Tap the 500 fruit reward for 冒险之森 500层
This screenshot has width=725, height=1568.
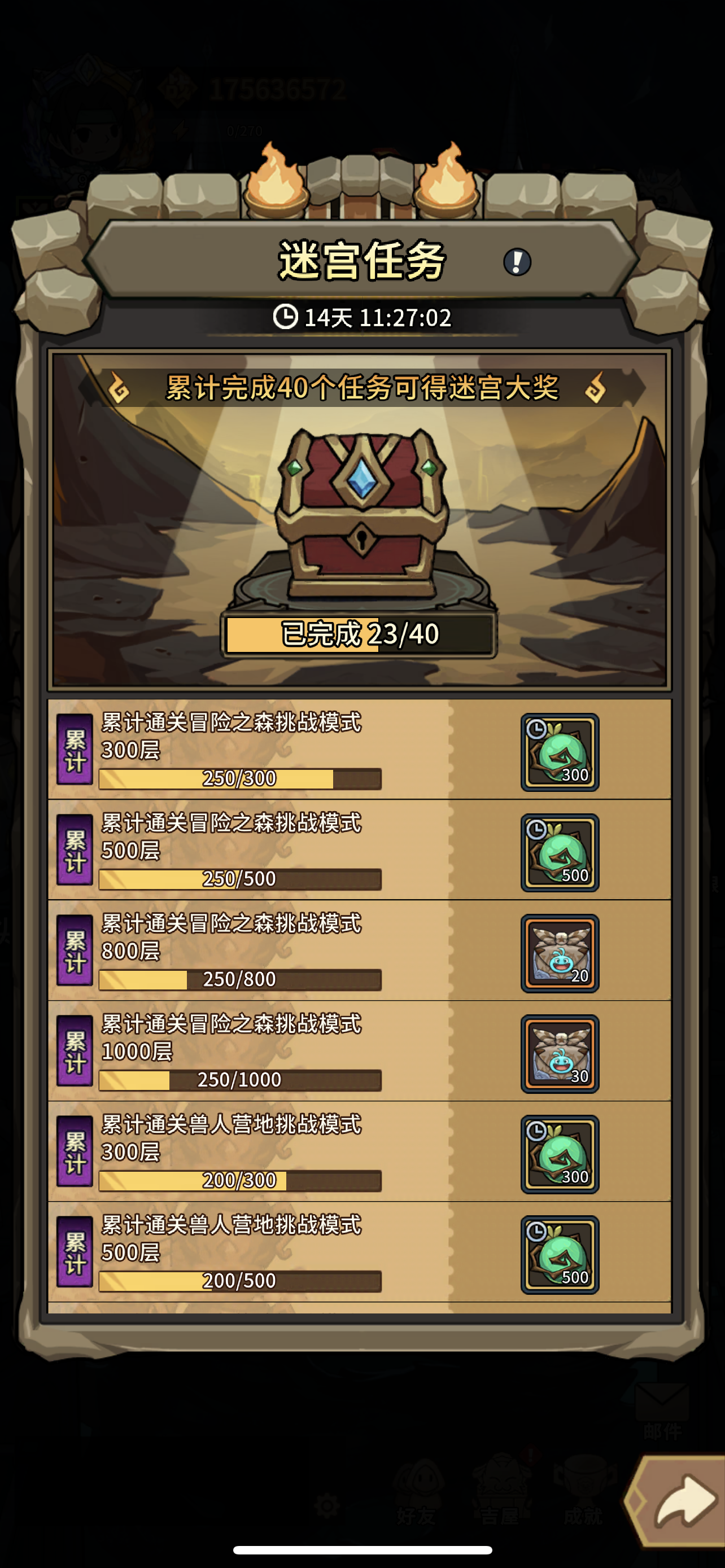(560, 853)
